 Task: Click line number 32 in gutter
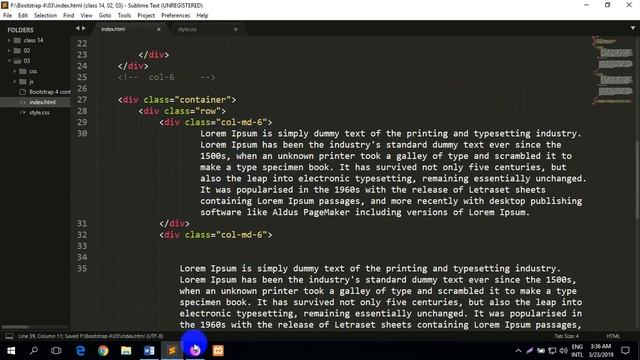(x=82, y=235)
